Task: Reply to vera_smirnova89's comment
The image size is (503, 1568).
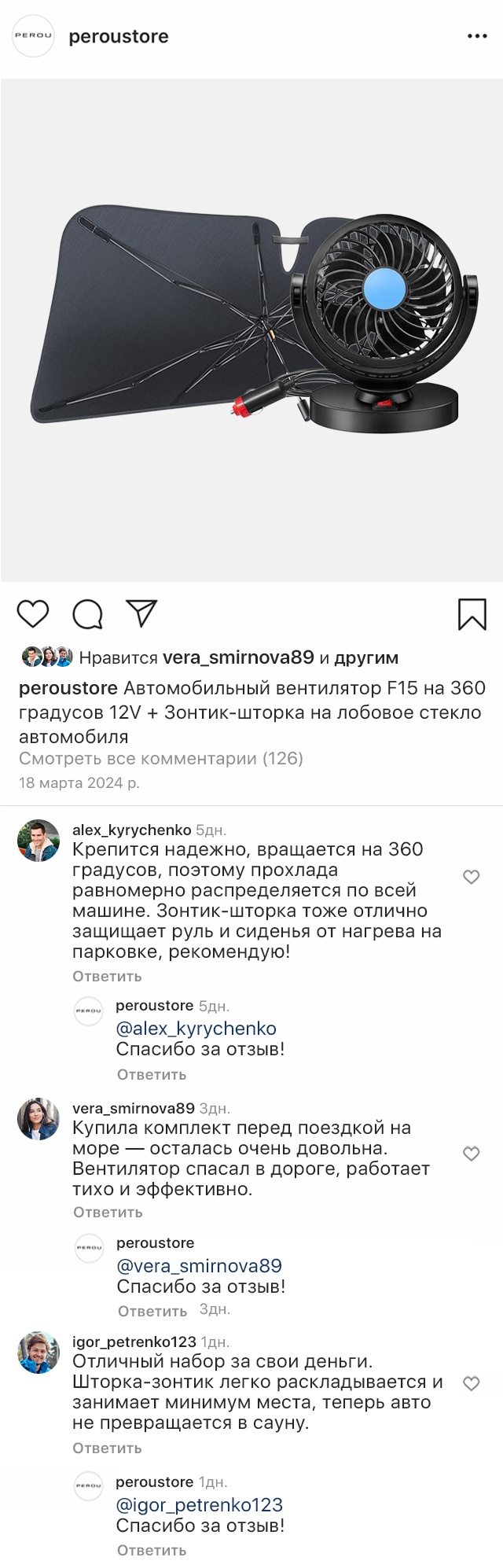Action: pos(108,1212)
